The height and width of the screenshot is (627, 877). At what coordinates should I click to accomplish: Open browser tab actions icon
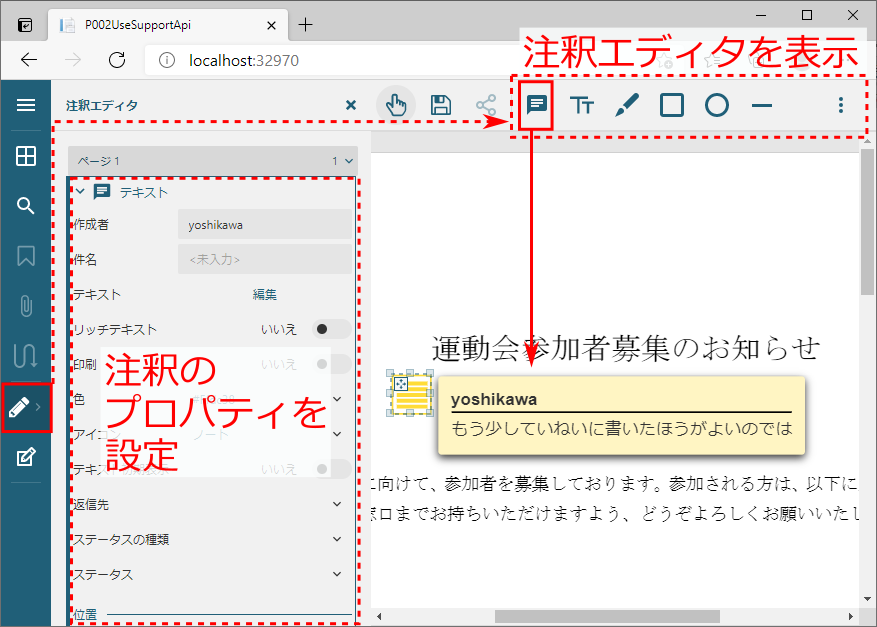tap(25, 25)
